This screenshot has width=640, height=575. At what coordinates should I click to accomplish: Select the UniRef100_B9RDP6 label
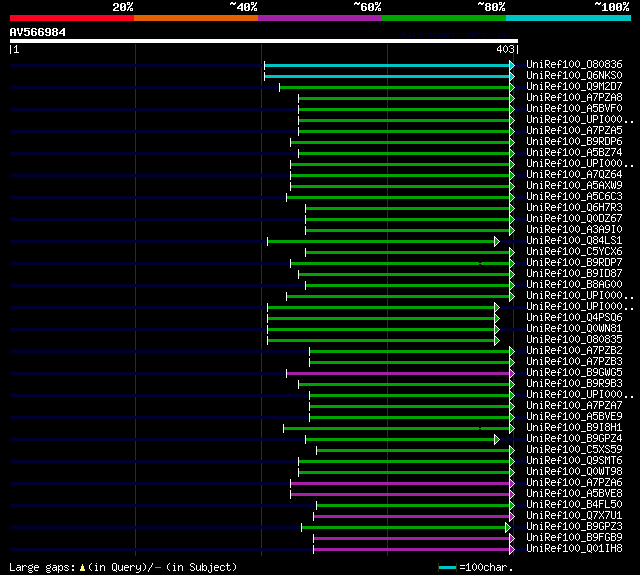[x=574, y=142]
